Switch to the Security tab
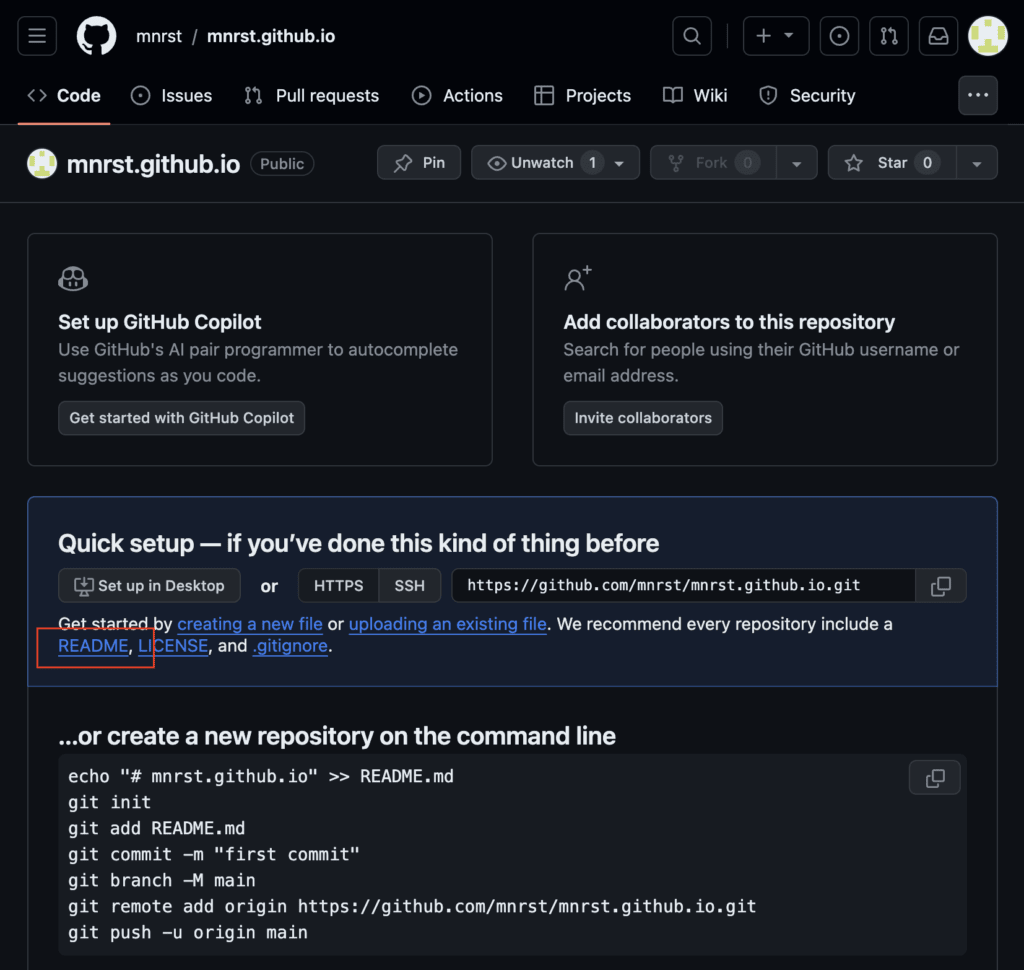The image size is (1024, 970). point(807,95)
